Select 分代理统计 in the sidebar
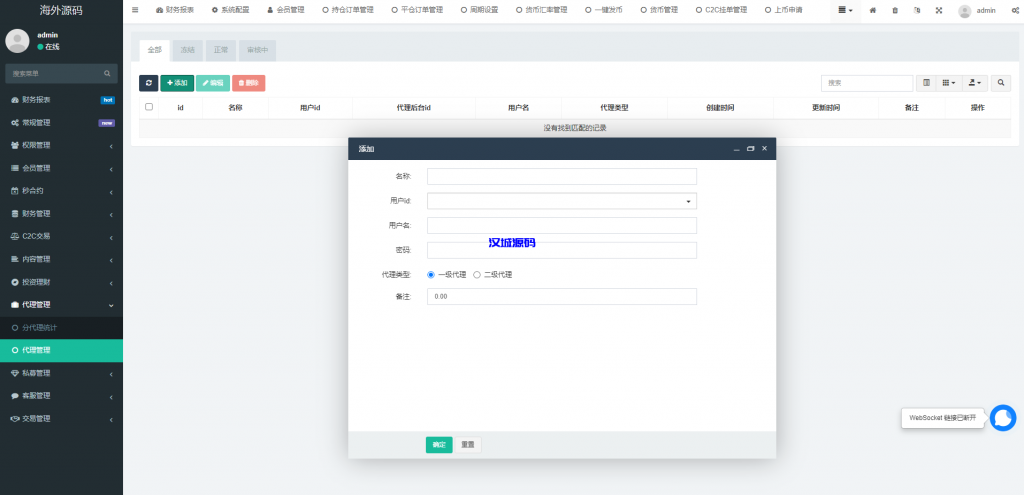 click(61, 327)
